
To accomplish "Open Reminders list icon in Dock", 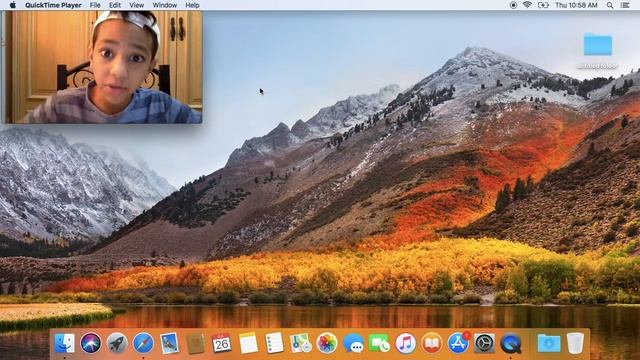I will (274, 343).
